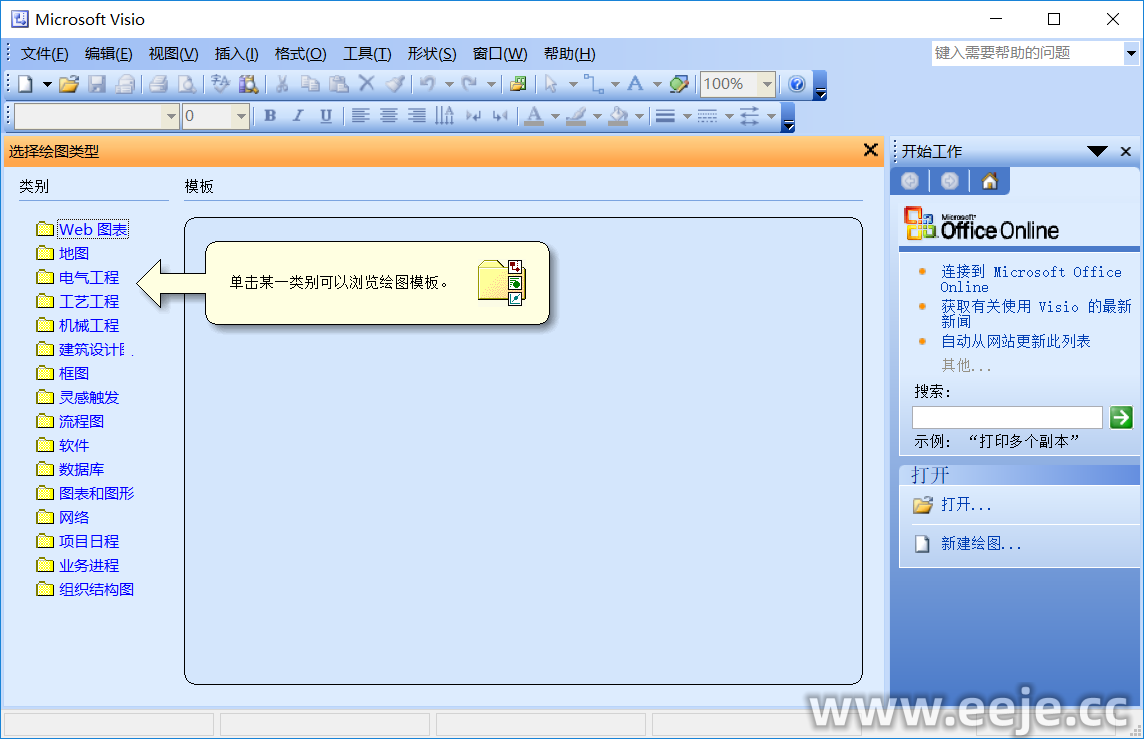The width and height of the screenshot is (1144, 739).
Task: Open the 100% zoom dropdown
Action: coord(767,85)
